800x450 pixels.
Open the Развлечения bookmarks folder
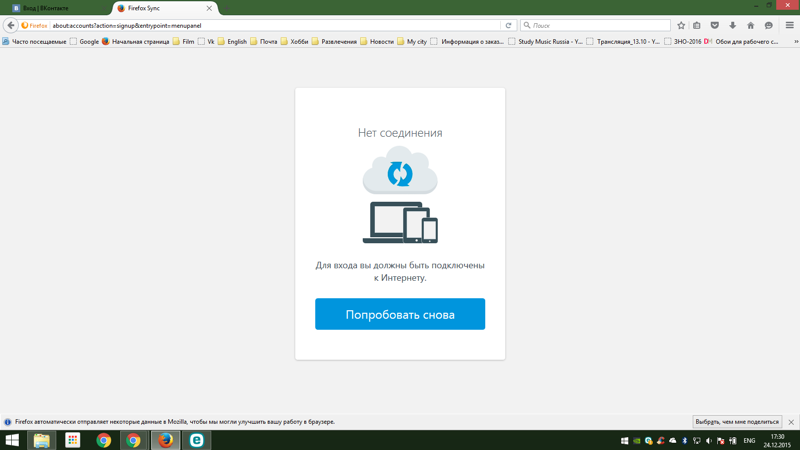tap(334, 42)
